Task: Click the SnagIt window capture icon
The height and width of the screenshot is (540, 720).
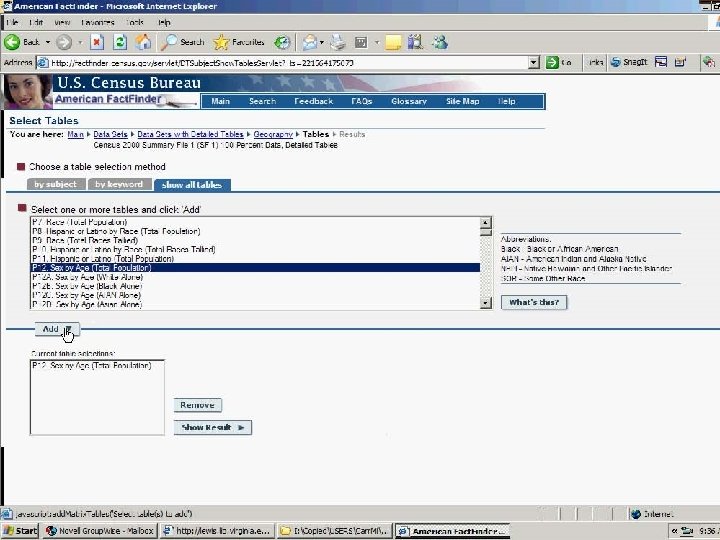Action: click(661, 62)
